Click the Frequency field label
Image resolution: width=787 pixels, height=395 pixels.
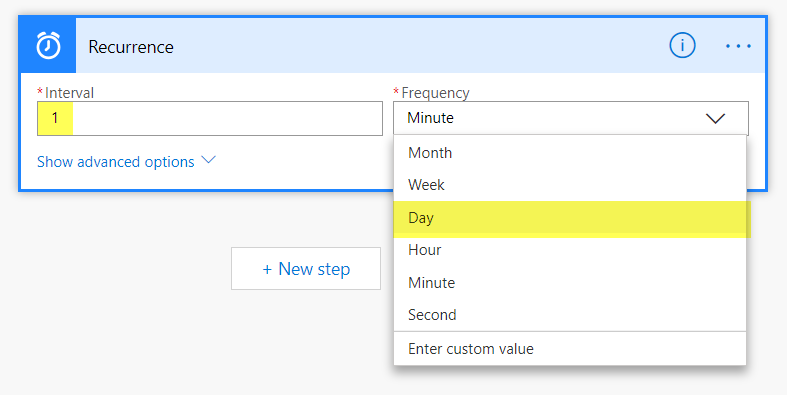[x=435, y=93]
